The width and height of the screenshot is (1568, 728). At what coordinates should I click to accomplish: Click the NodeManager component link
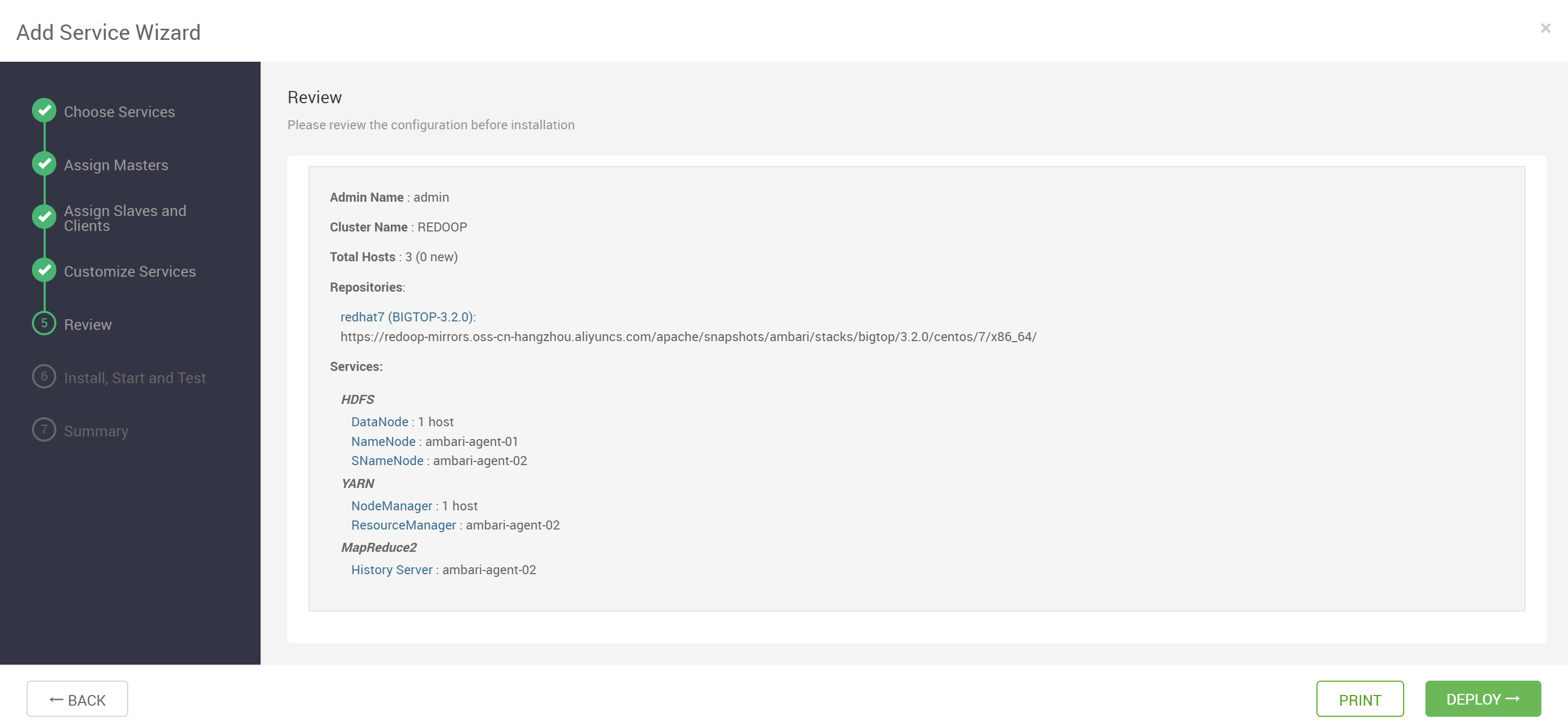point(391,506)
